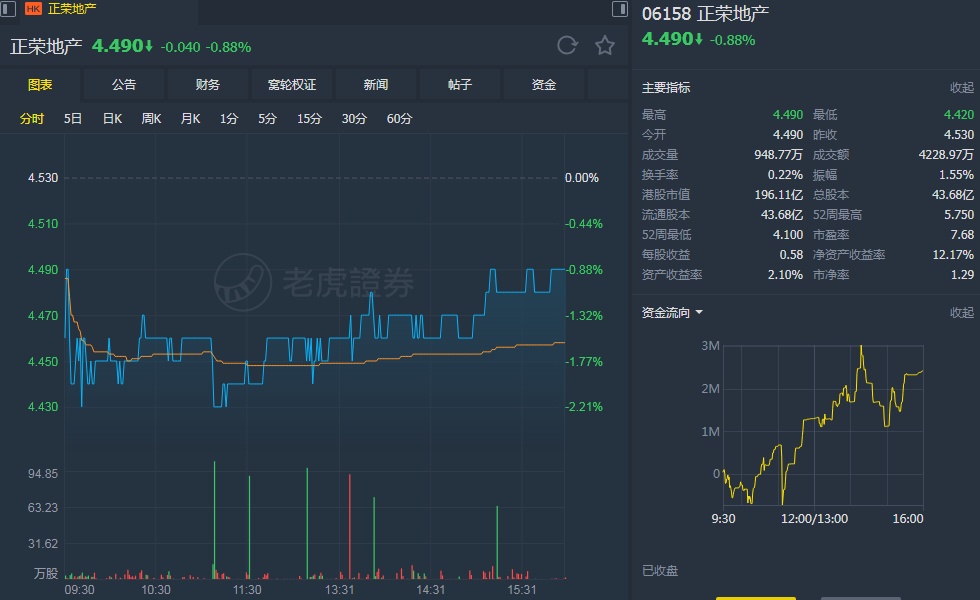The width and height of the screenshot is (980, 600).
Task: Click the 振幅 value 1.55%
Action: 956,174
